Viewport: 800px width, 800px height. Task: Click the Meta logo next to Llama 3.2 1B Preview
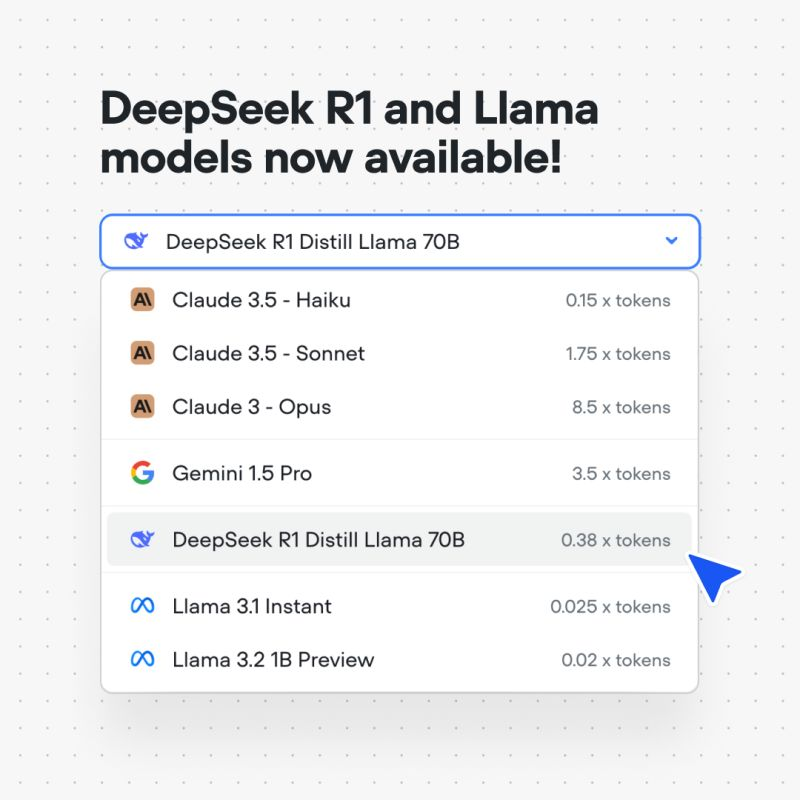tap(141, 660)
